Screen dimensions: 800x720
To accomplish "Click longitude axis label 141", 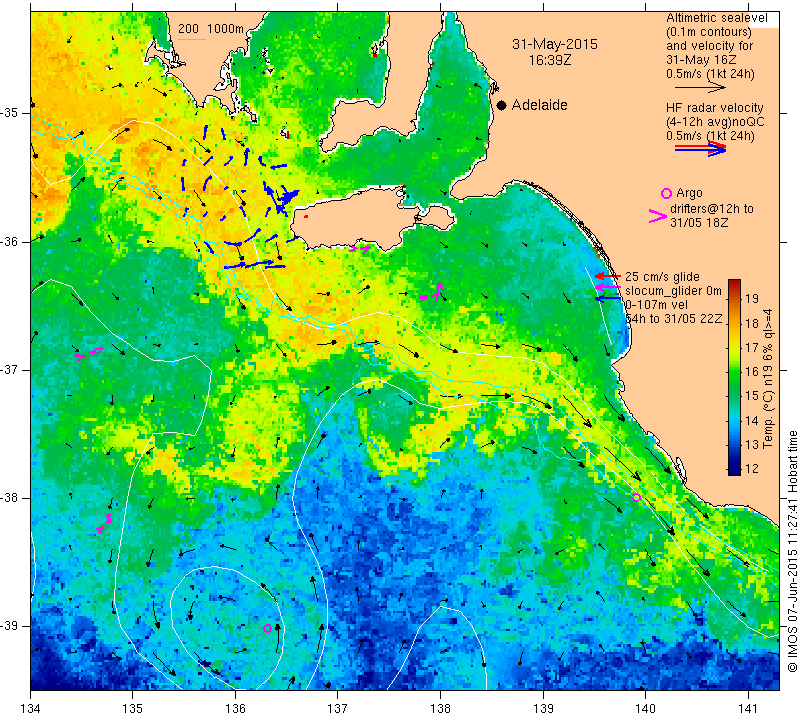I will 748,709.
